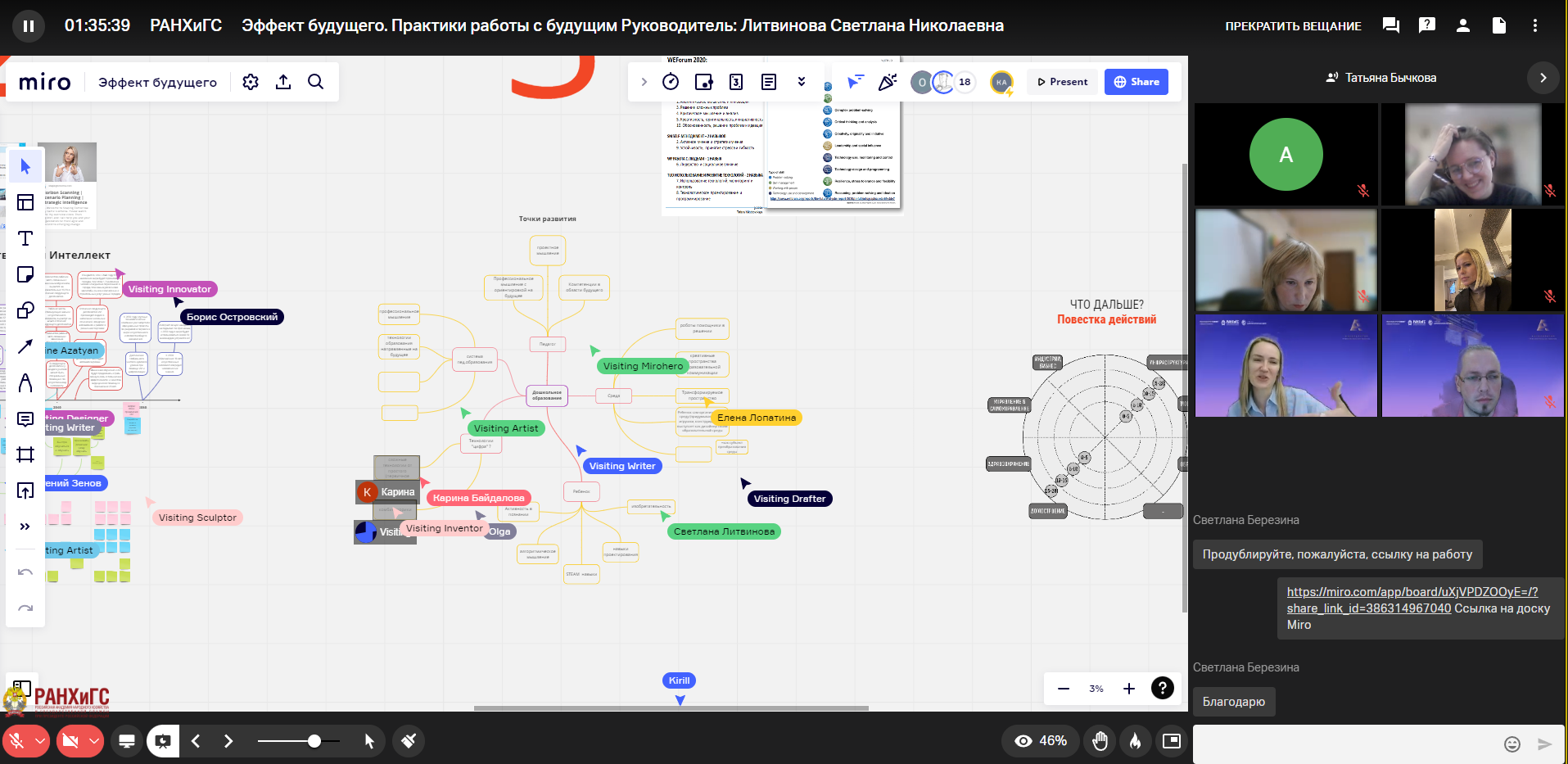Open the three-dot webinar menu

point(1534,25)
